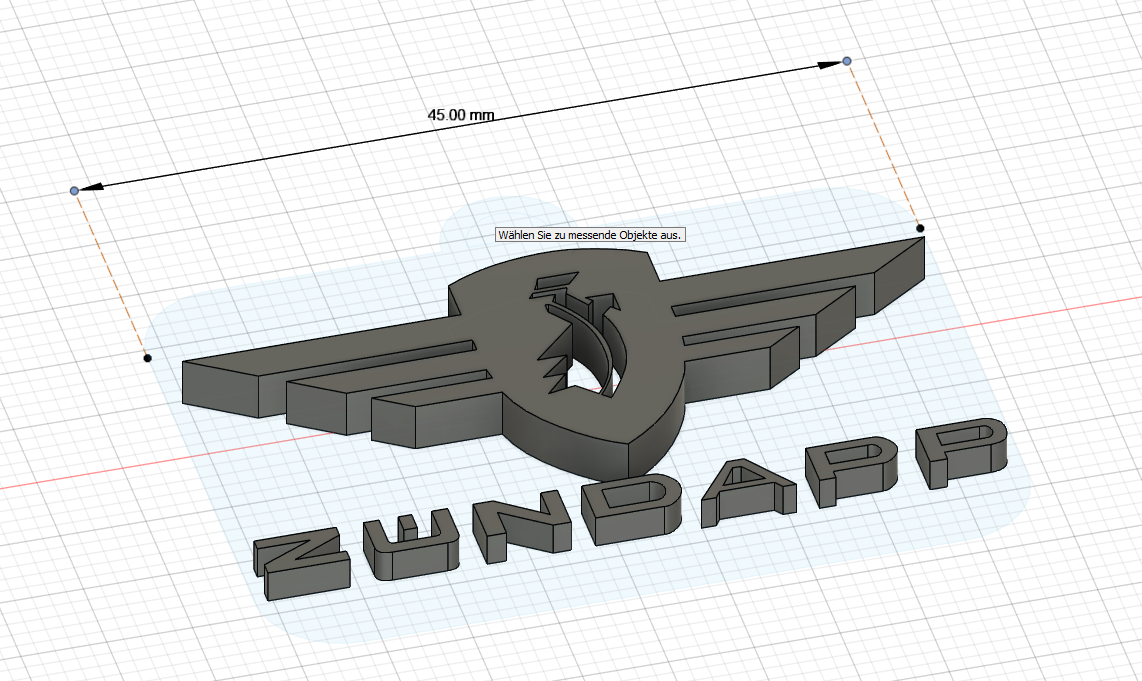
Task: Select the blue measurement point at the arrow's left end
Action: [x=74, y=191]
